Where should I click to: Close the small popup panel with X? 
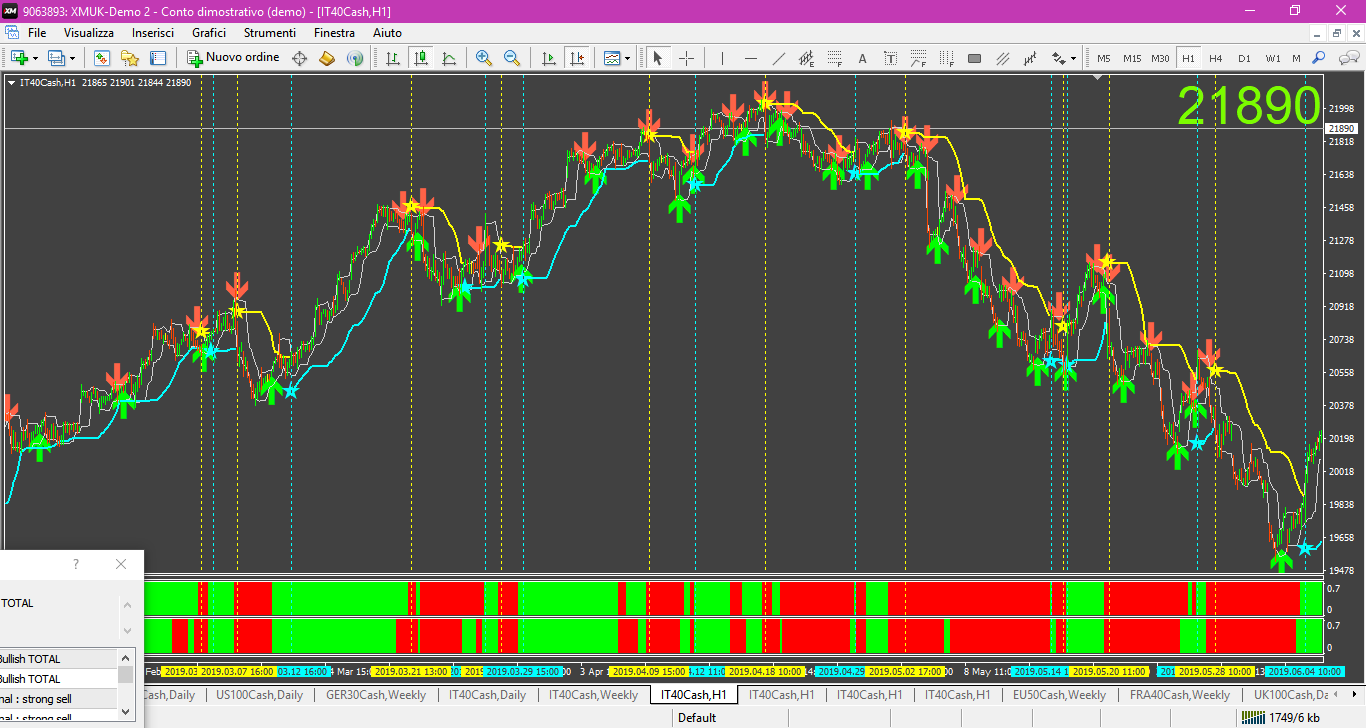pyautogui.click(x=121, y=564)
